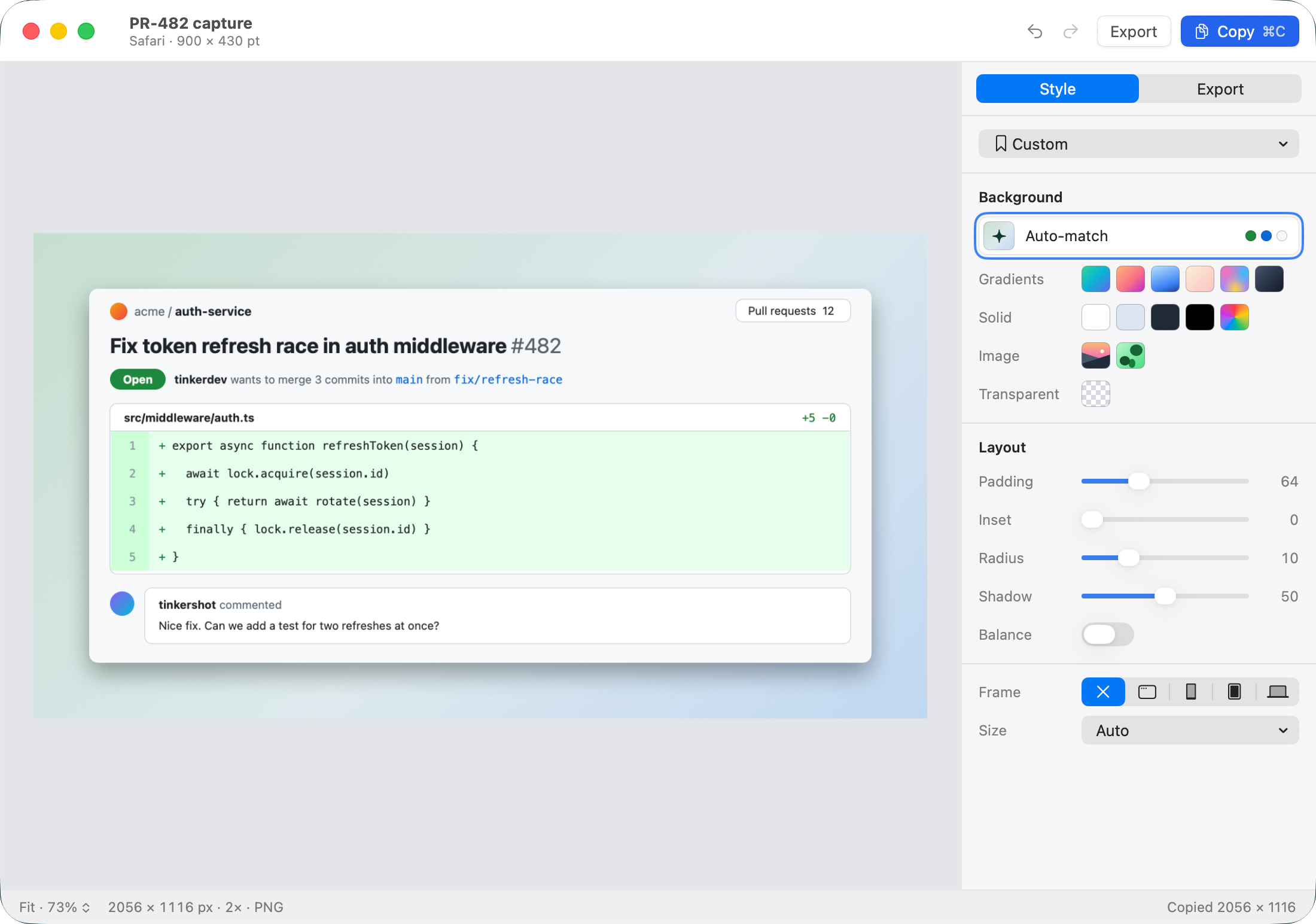Open the custom color picker swatch
This screenshot has height=924, width=1316.
pos(1235,317)
